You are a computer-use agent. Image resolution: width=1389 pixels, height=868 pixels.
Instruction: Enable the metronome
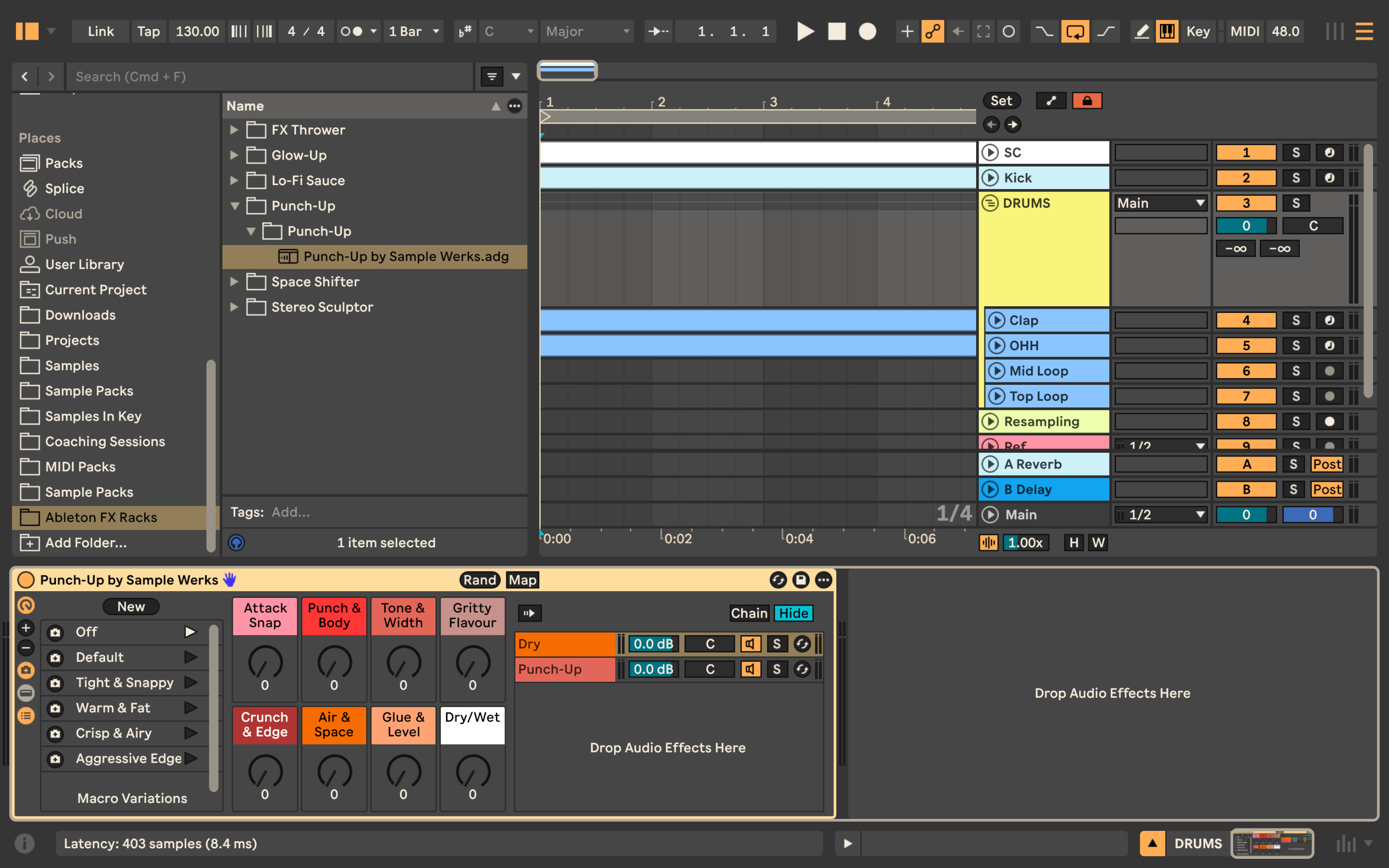click(351, 31)
